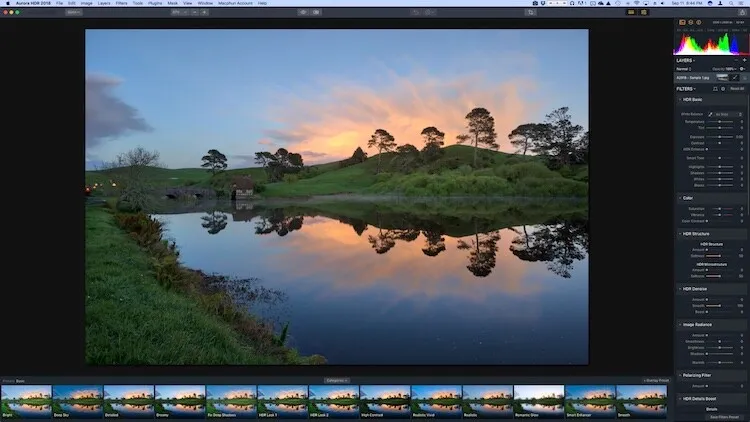The height and width of the screenshot is (422, 750).
Task: Open the Layers menu in menu bar
Action: 103,3
